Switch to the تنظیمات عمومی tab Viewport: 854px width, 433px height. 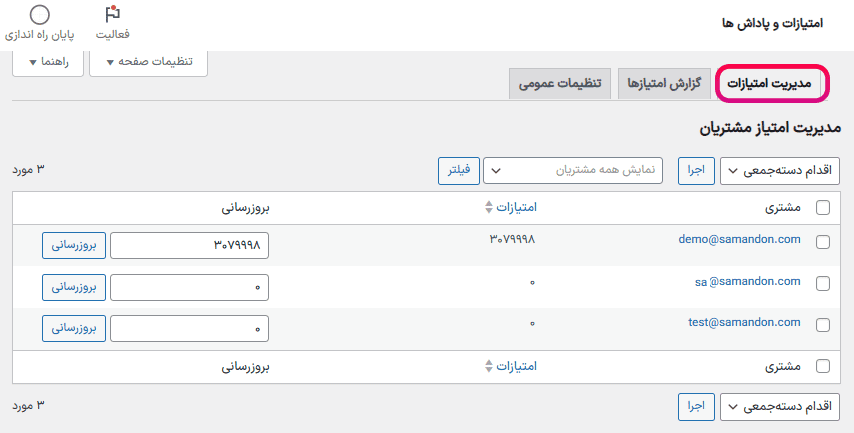coord(560,83)
